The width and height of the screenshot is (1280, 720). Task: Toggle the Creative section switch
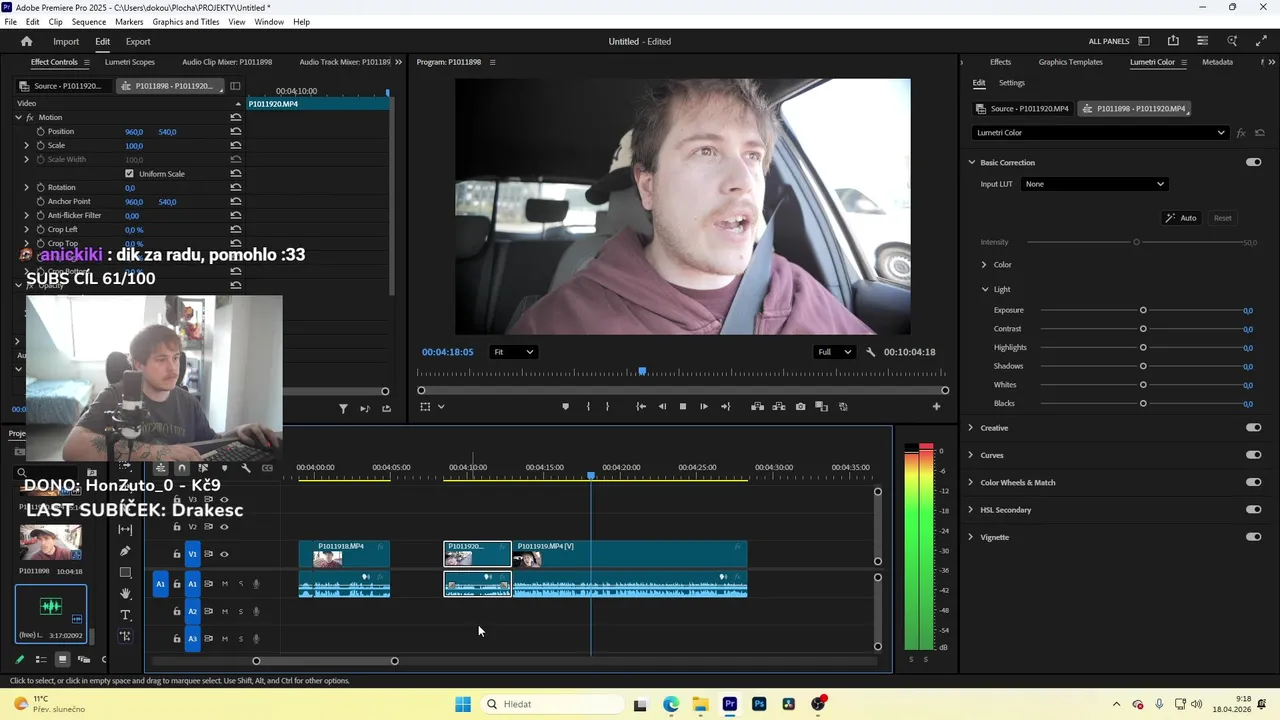[x=1254, y=427]
